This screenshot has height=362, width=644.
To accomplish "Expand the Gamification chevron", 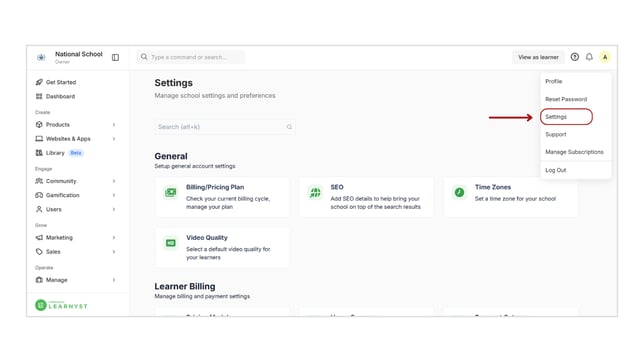I will (x=114, y=195).
